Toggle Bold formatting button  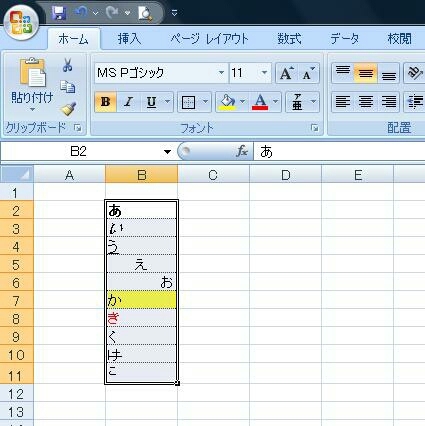(105, 102)
